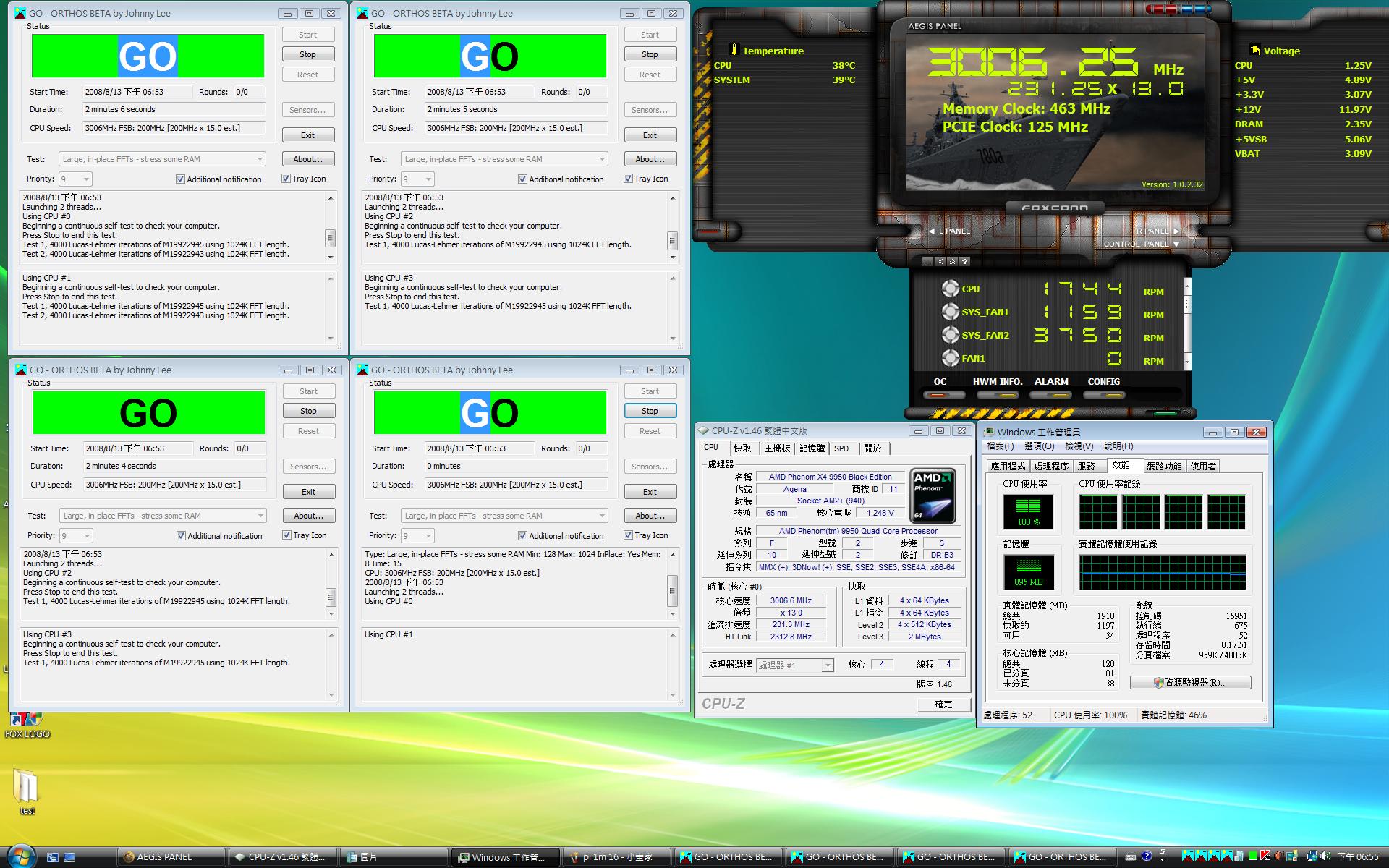1389x868 pixels.
Task: Toggle Tray Icon in the 2 minutes 5 seconds ORTHOS
Action: [628, 179]
